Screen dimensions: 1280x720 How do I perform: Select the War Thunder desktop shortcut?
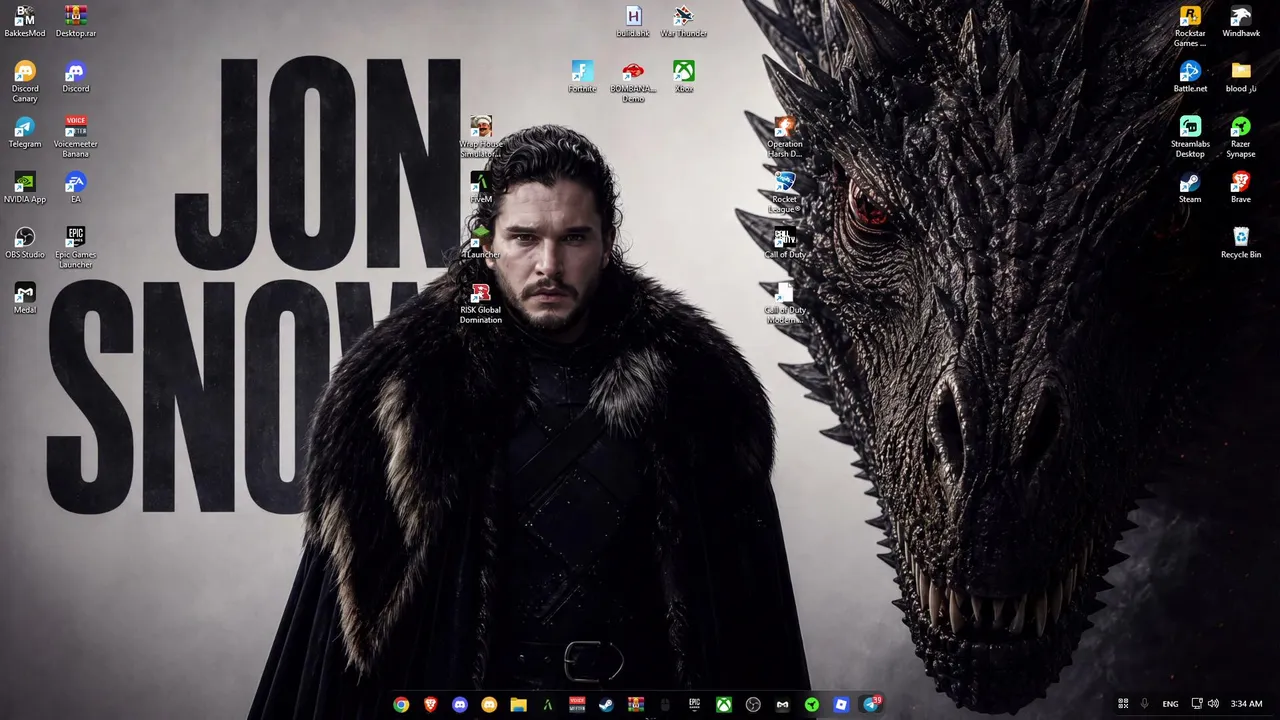(x=684, y=22)
